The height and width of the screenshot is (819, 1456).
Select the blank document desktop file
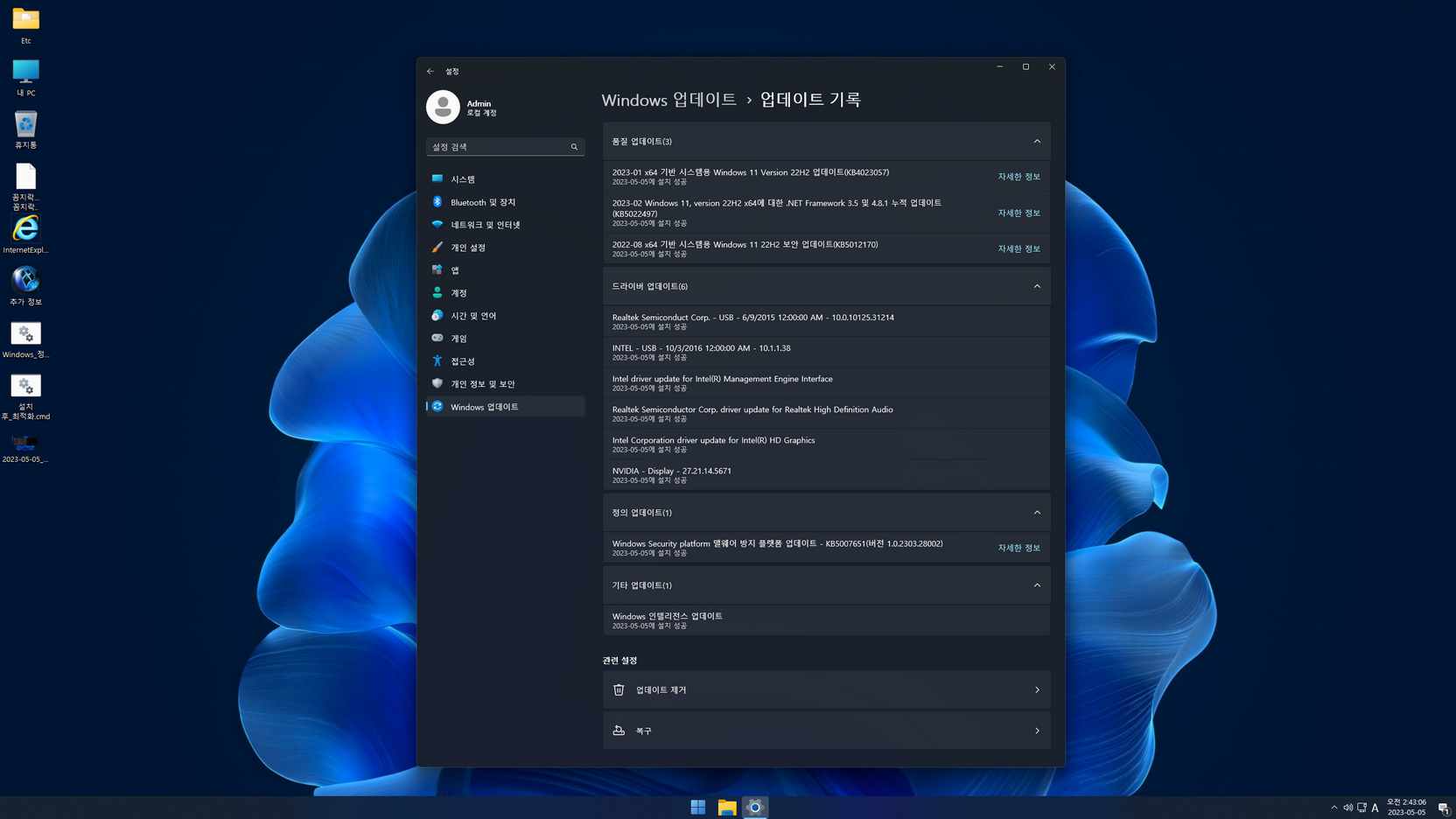[x=25, y=186]
